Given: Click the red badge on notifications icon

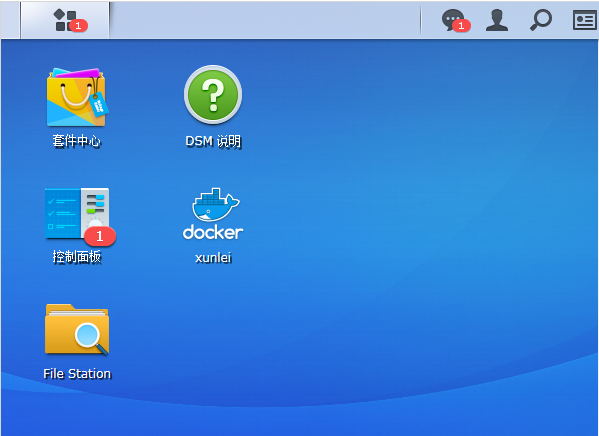Looking at the screenshot, I should (461, 26).
